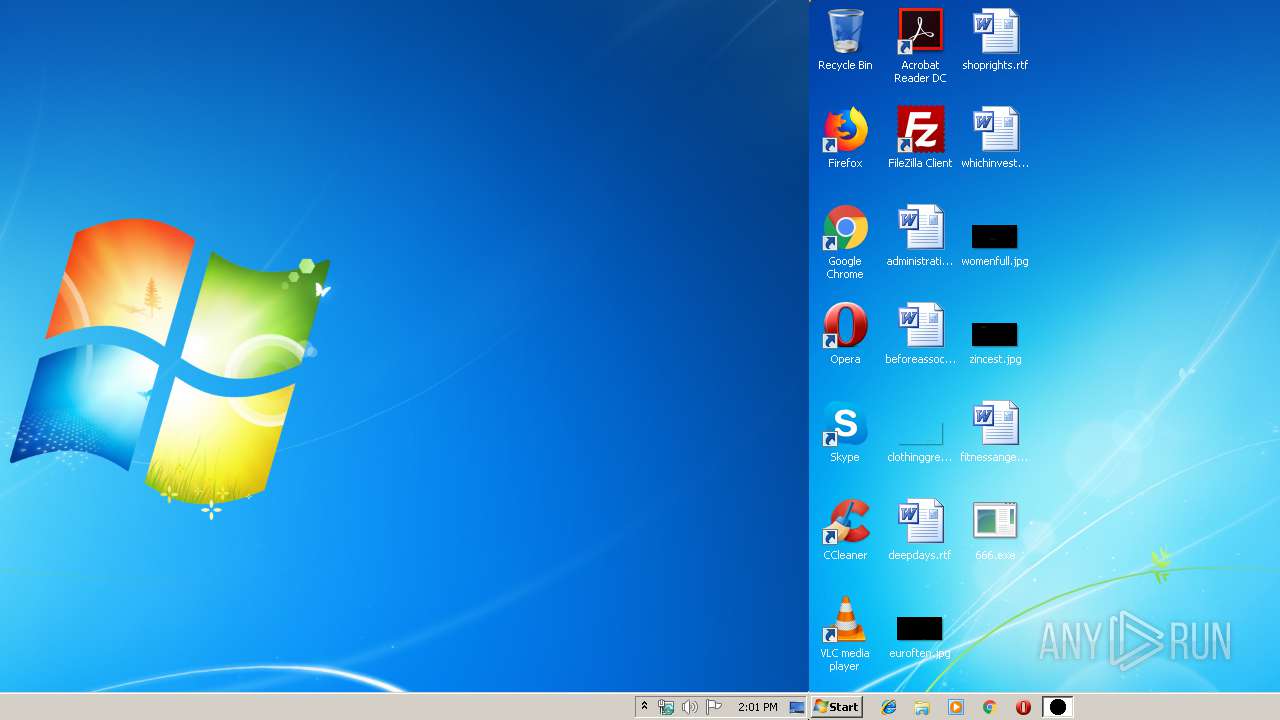Click the 2:01 PM clock

point(758,707)
